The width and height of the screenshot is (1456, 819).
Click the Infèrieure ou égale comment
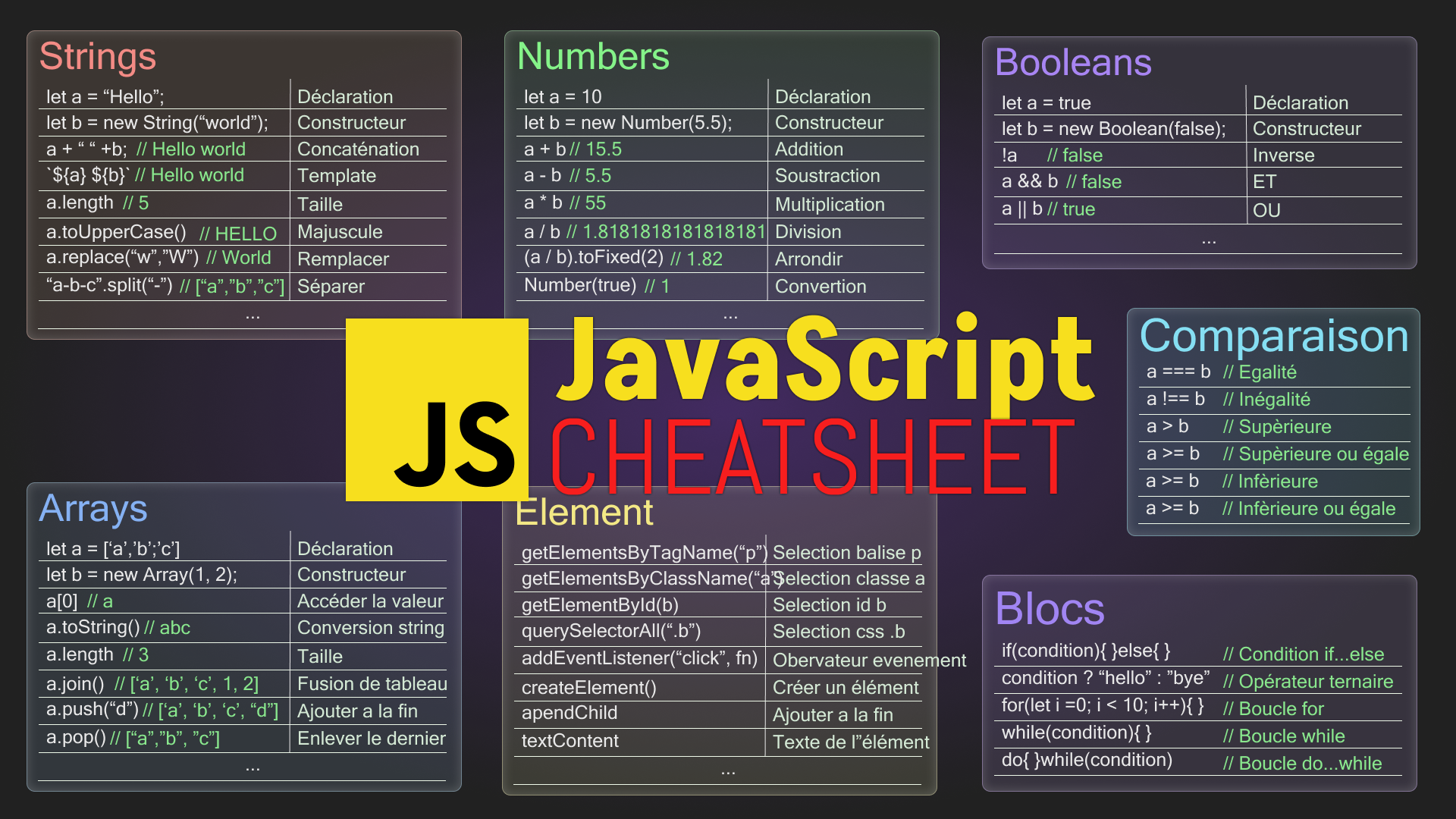coord(1309,509)
